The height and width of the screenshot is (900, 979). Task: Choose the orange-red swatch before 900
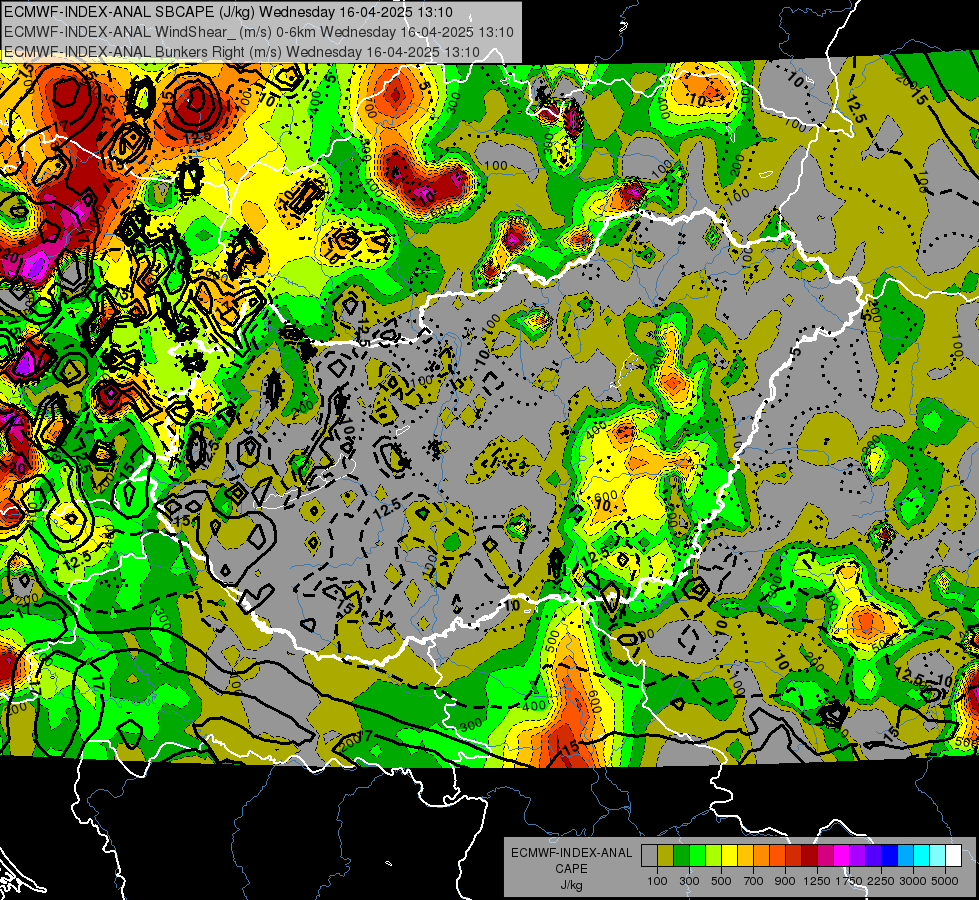pos(777,855)
